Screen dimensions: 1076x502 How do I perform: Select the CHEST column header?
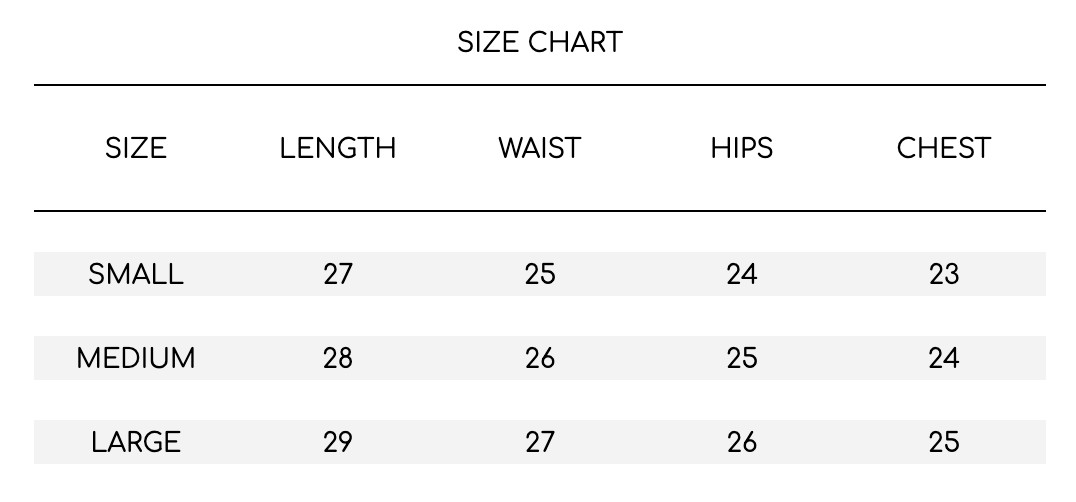(x=944, y=149)
